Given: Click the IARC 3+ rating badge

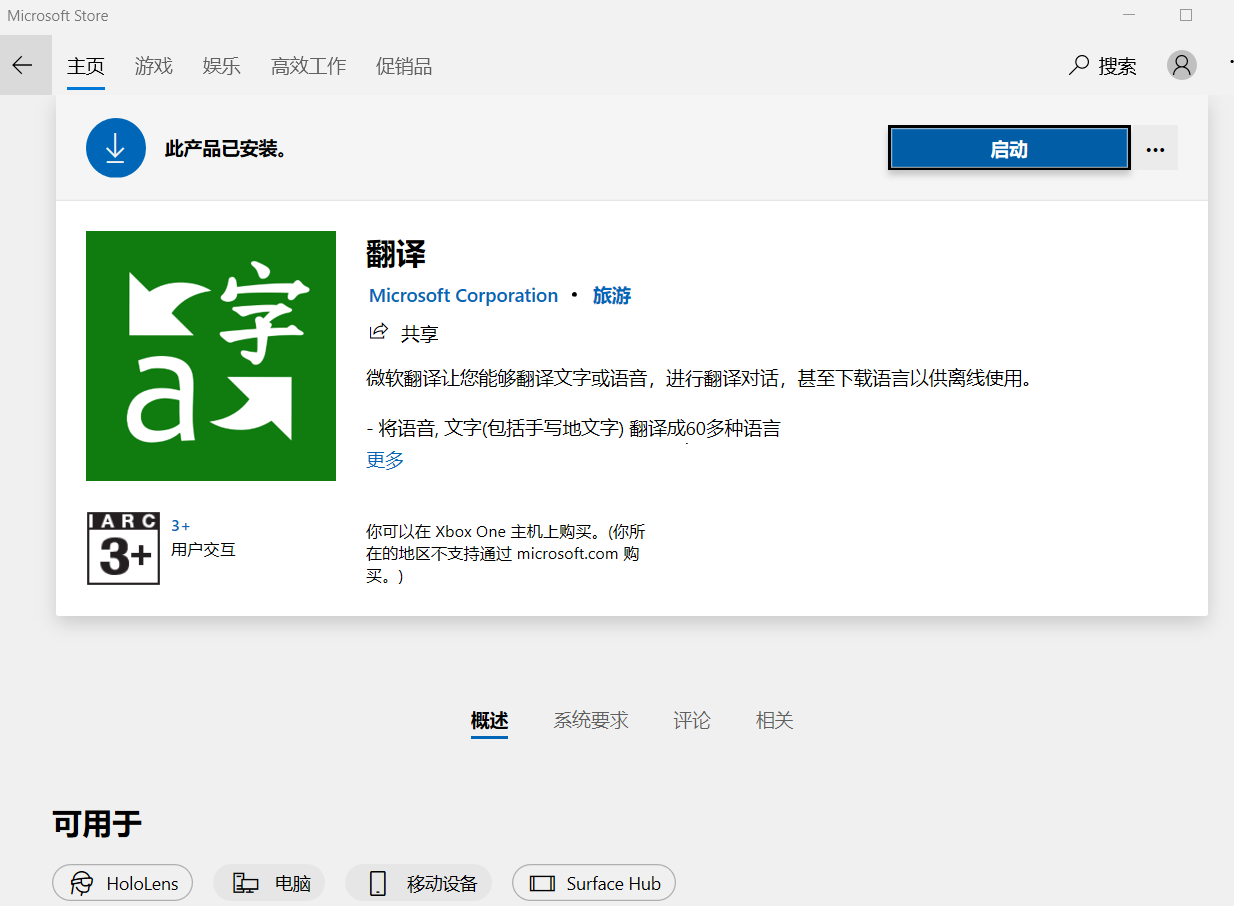Looking at the screenshot, I should pyautogui.click(x=124, y=548).
